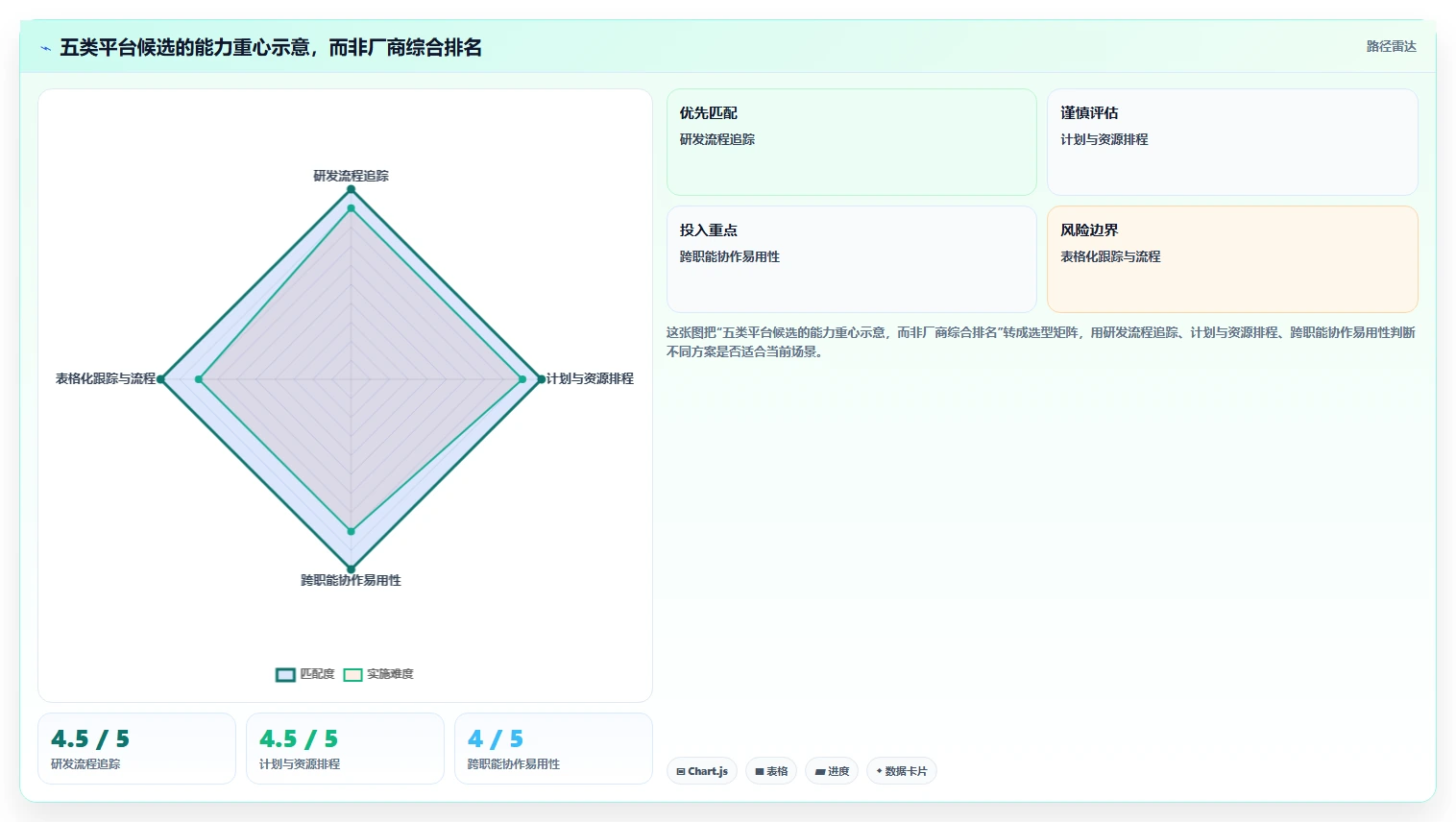Click the outer 匹配度 point at 跨职能协作易用性

tap(351, 569)
